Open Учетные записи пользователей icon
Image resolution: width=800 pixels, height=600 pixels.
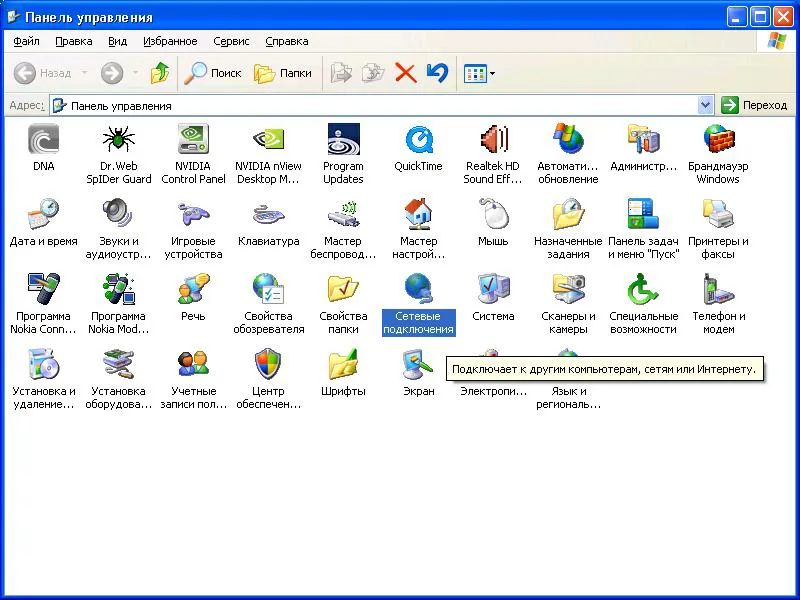click(x=193, y=379)
